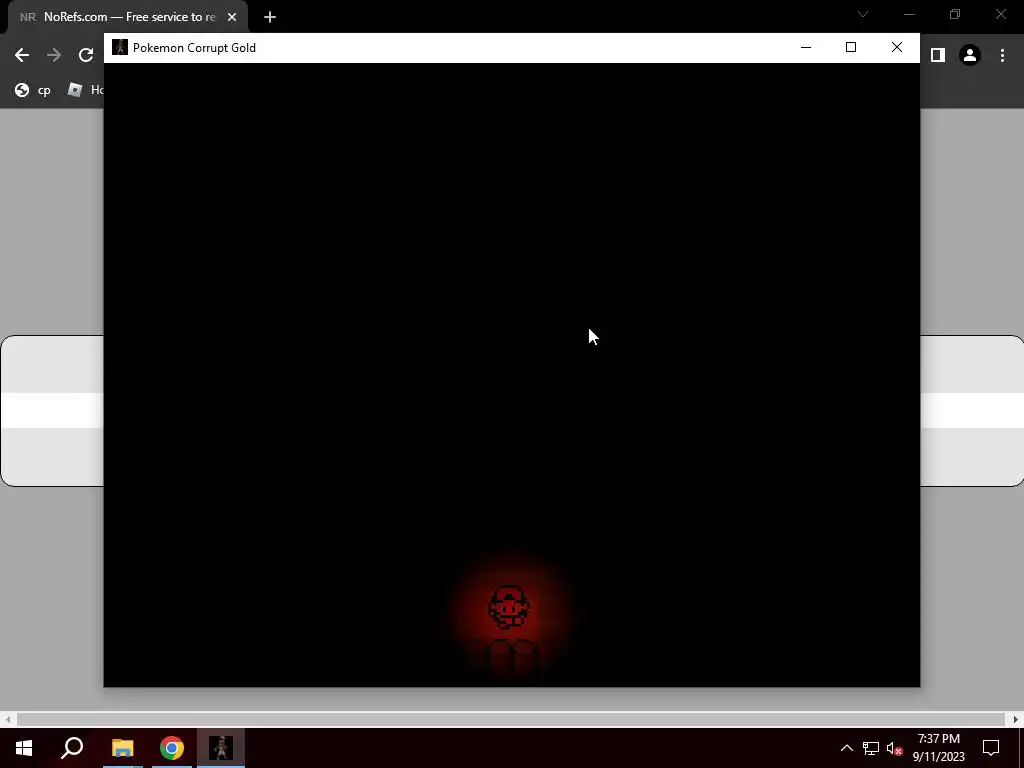Show hidden system tray icons
The width and height of the screenshot is (1024, 768).
tap(846, 748)
